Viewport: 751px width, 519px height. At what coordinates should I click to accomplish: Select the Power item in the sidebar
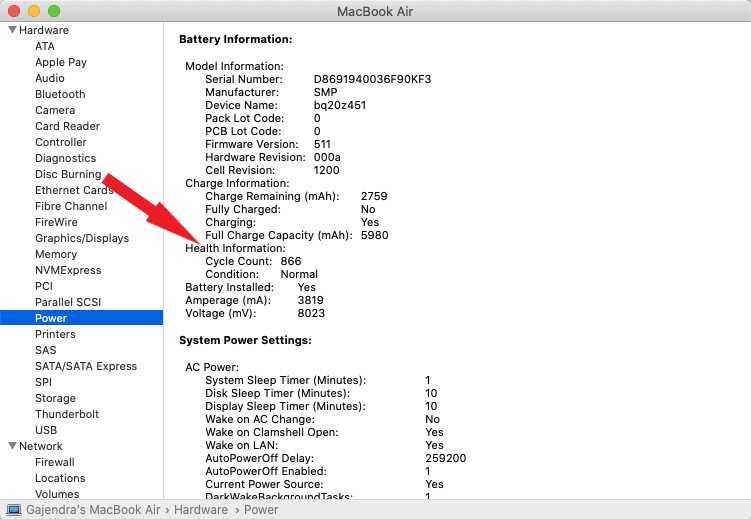click(51, 318)
